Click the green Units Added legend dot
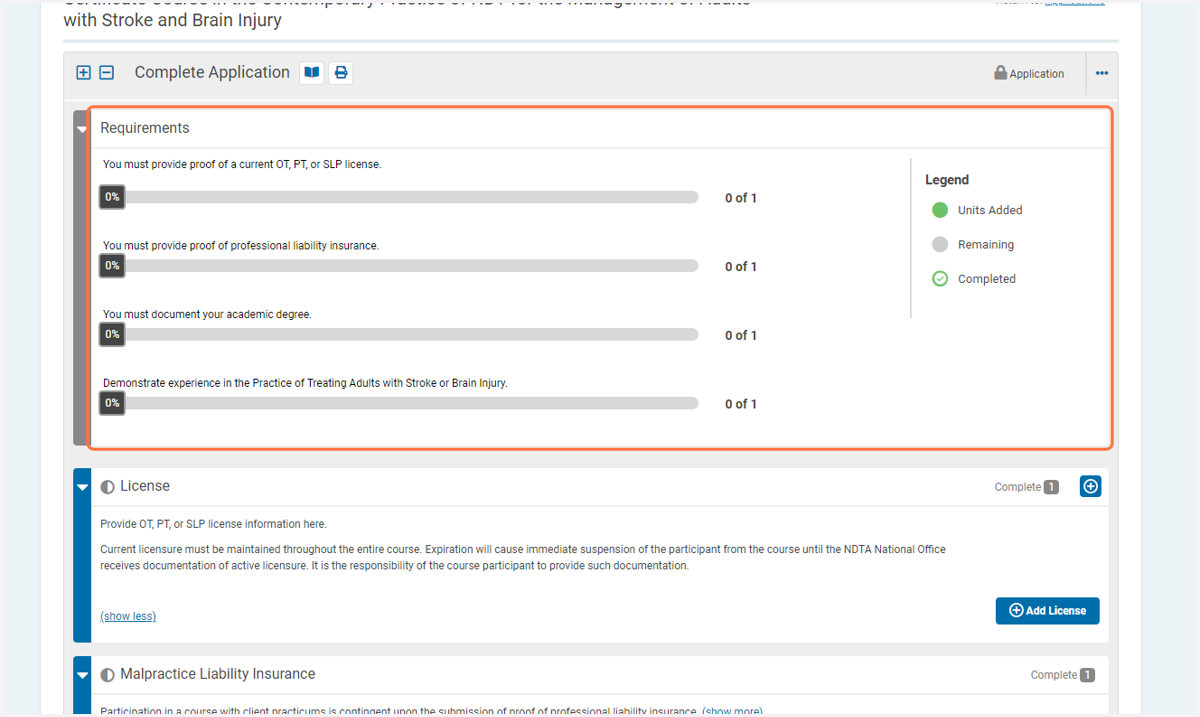Image resolution: width=1200 pixels, height=717 pixels. [x=940, y=210]
